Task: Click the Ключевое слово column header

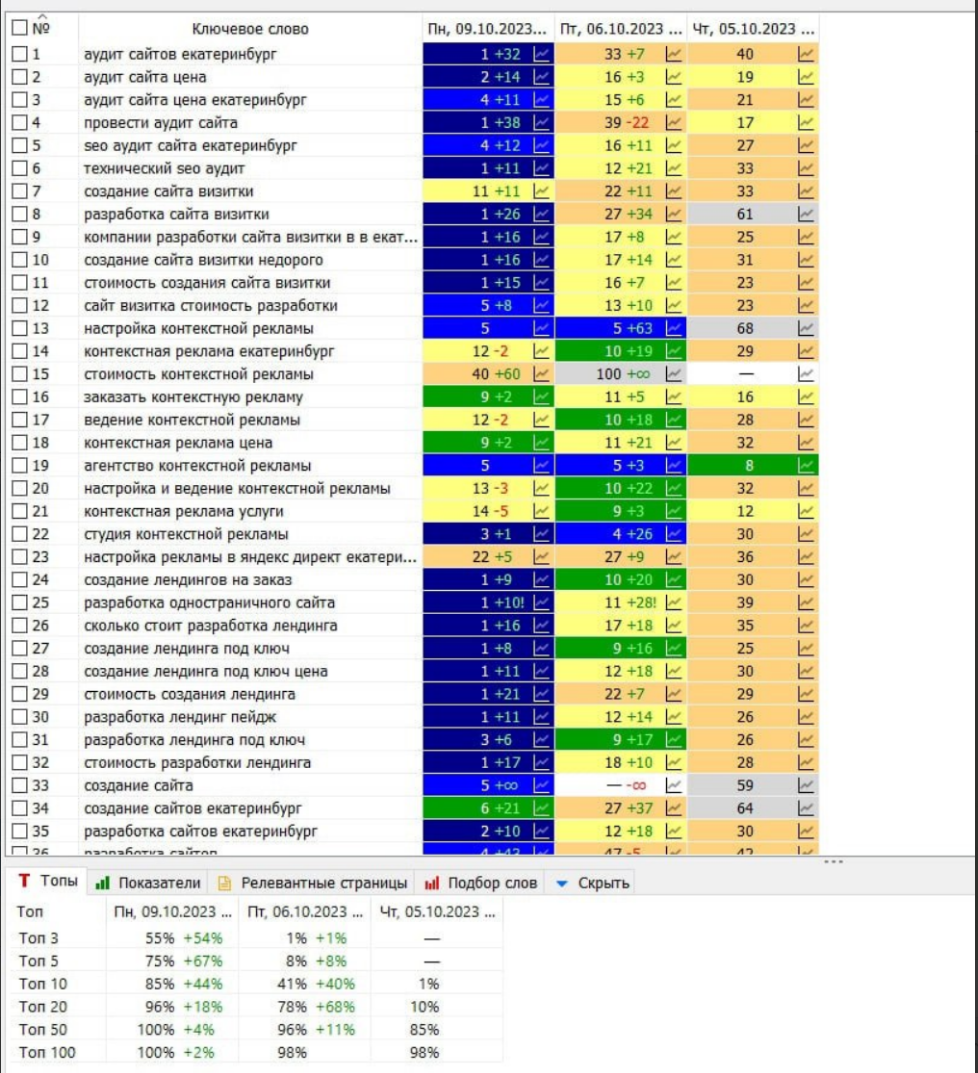Action: pyautogui.click(x=250, y=29)
